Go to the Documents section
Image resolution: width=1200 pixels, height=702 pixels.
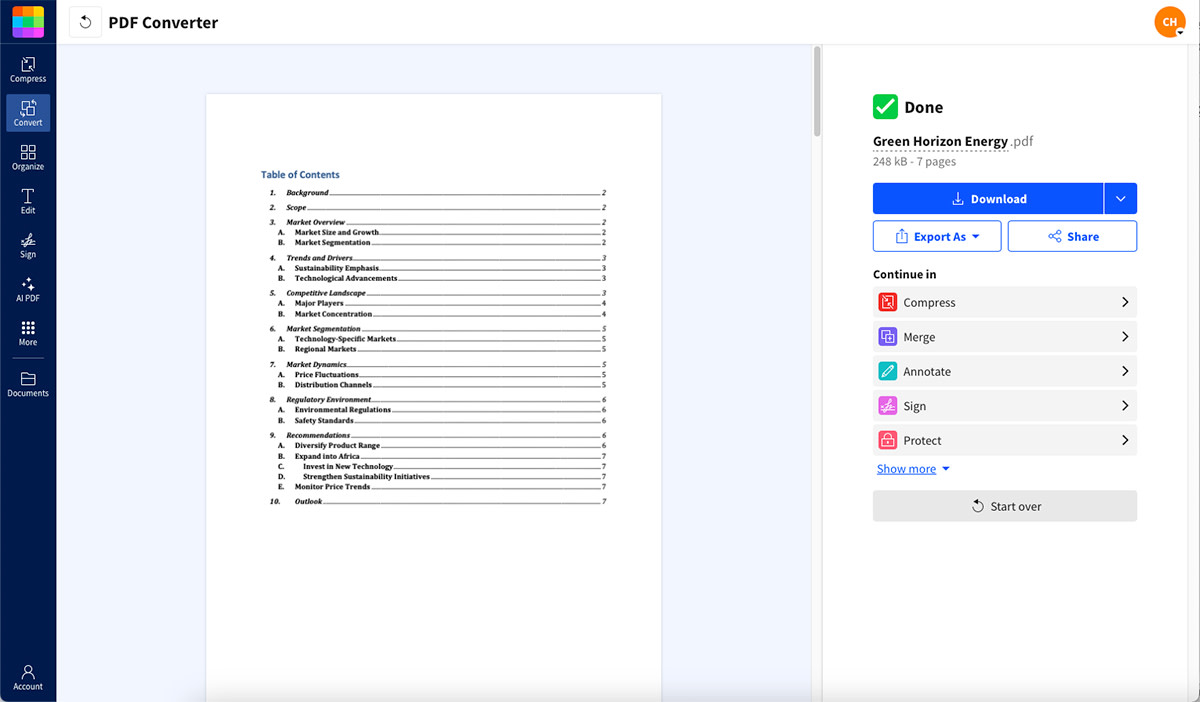(28, 381)
